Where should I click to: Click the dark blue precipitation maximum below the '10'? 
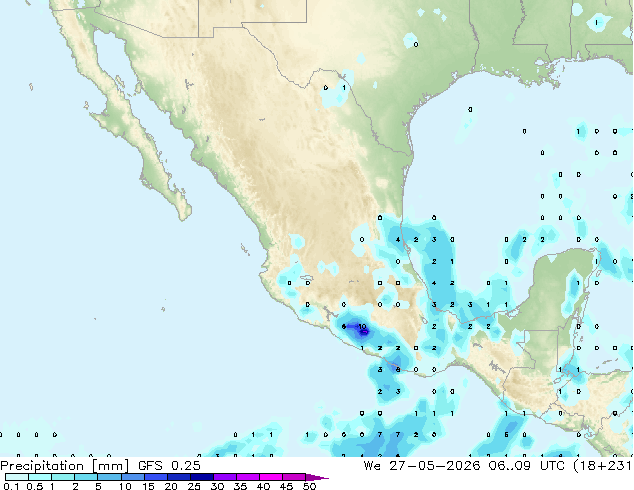(364, 333)
